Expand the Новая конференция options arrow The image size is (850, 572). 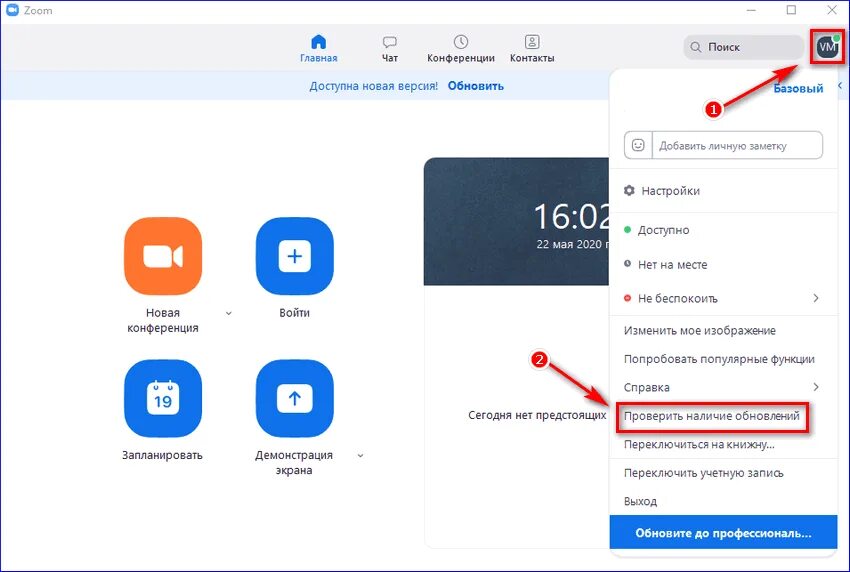point(229,313)
